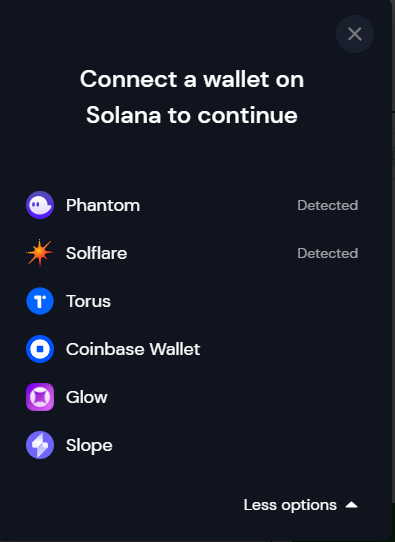Click the purple Glow wallet icon
395x542 pixels.
[x=40, y=397]
